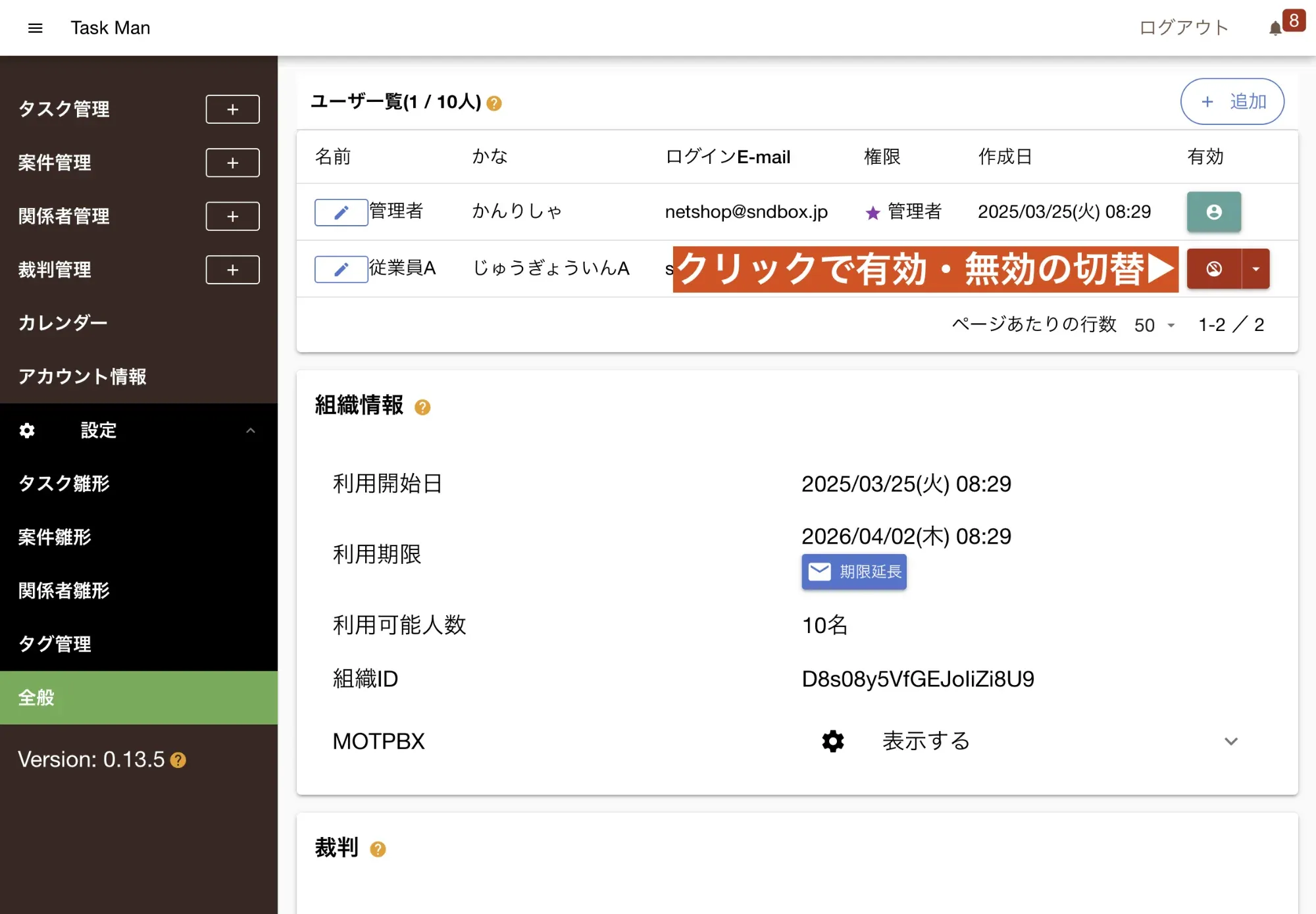
Task: Collapse the 設定 sidebar section
Action: tap(250, 430)
